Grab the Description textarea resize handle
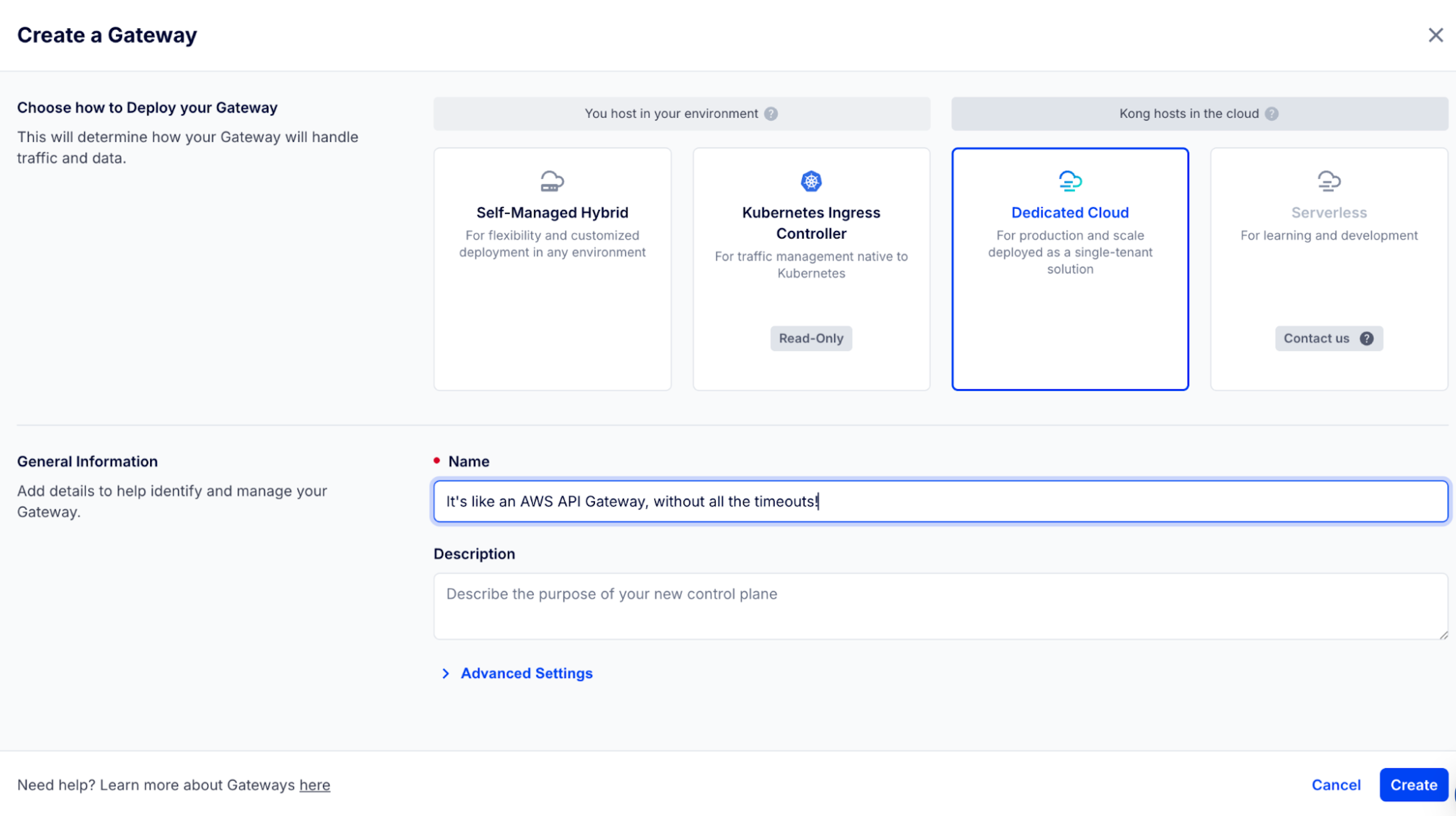The width and height of the screenshot is (1456, 816). [x=1443, y=635]
